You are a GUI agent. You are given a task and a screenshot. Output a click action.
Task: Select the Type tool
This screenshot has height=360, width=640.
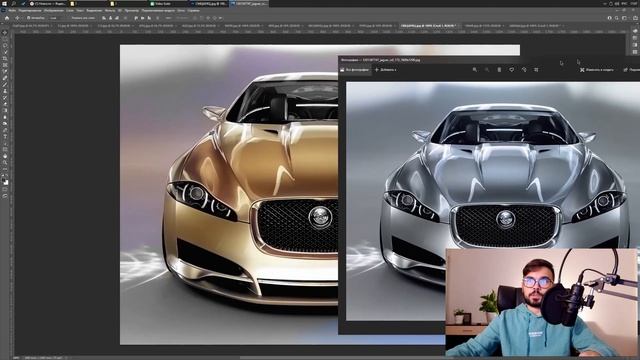5,137
